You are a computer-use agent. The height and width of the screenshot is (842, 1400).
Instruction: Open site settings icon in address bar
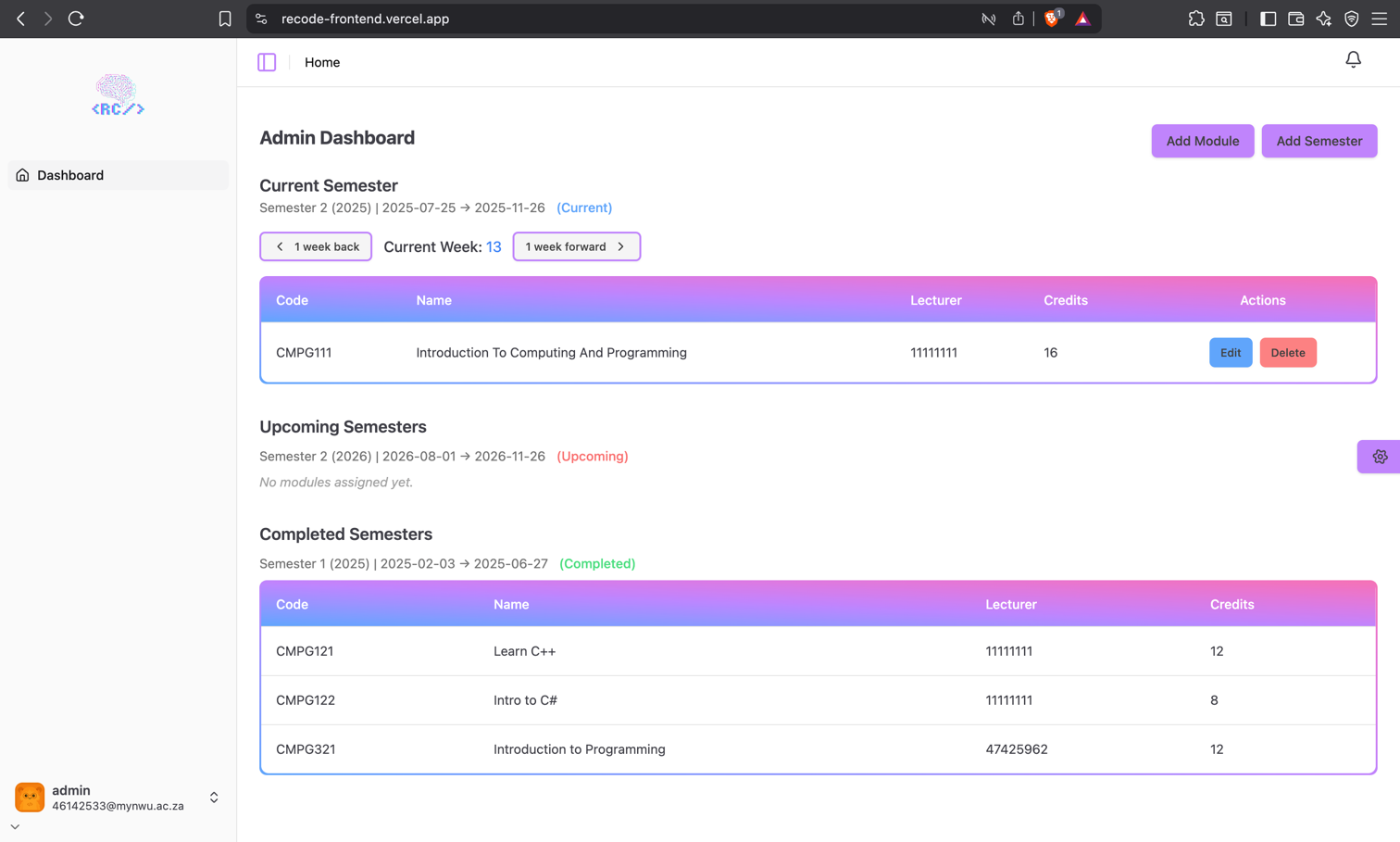click(261, 19)
